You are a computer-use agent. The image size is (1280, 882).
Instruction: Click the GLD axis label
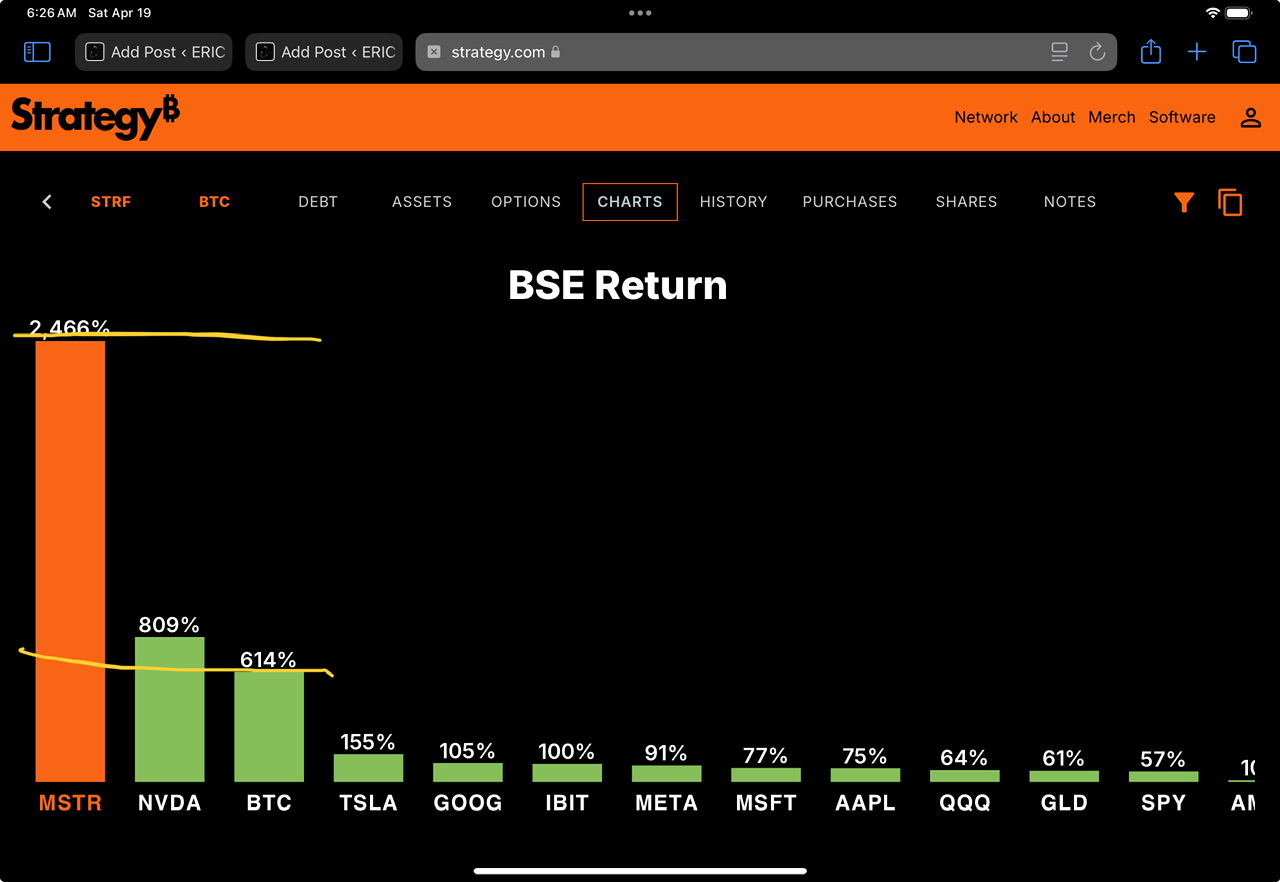coord(1064,803)
